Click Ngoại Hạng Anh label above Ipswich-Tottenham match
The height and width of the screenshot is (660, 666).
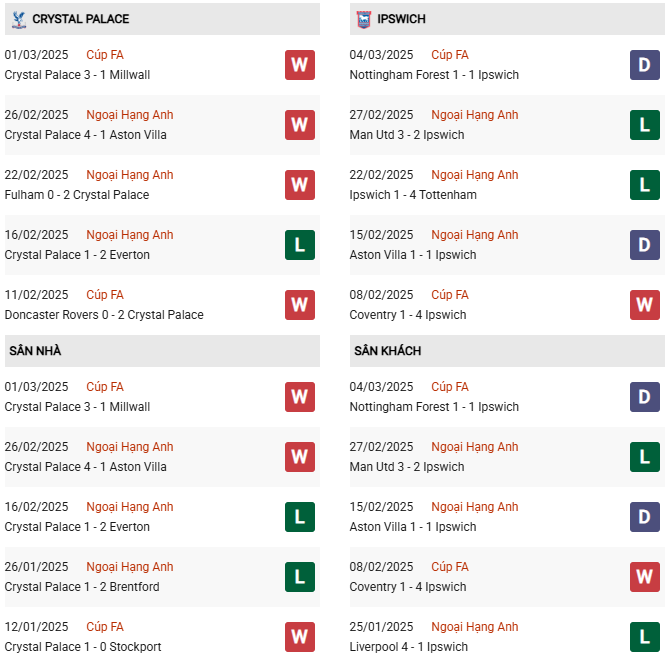475,175
